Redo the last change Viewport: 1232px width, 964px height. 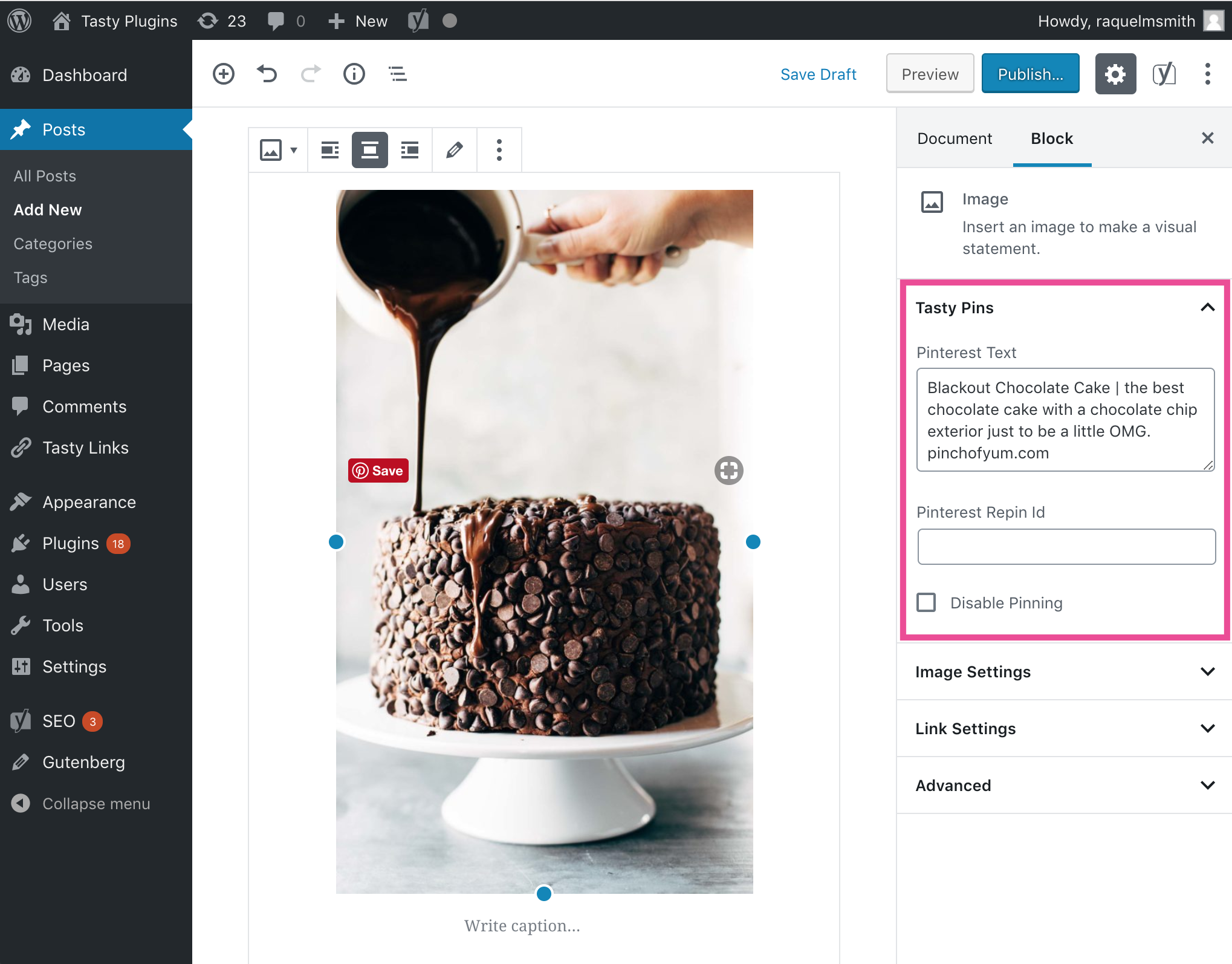pos(311,74)
